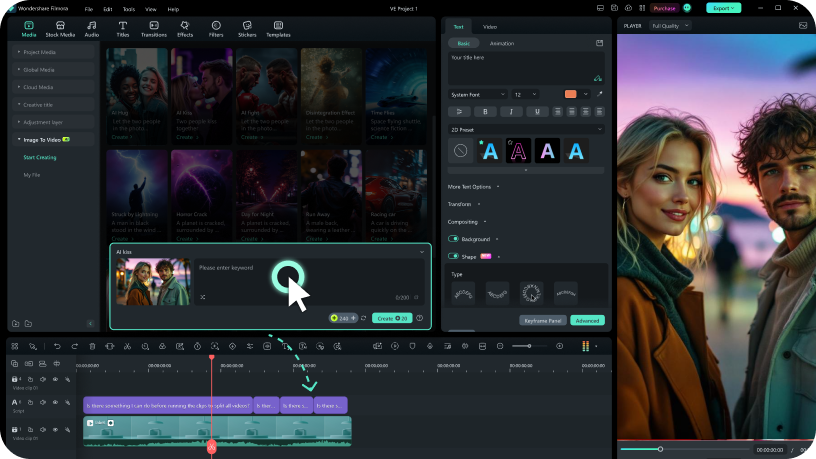Open the Keyframe Panel

543,321
